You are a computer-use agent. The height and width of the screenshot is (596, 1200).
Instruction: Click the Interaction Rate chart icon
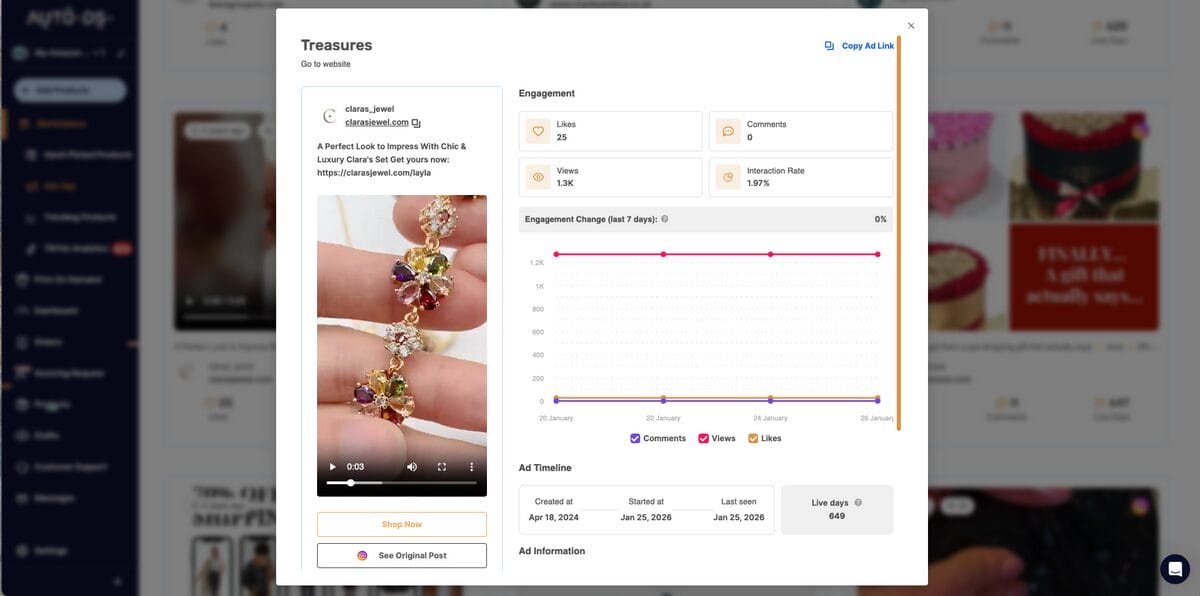(728, 175)
